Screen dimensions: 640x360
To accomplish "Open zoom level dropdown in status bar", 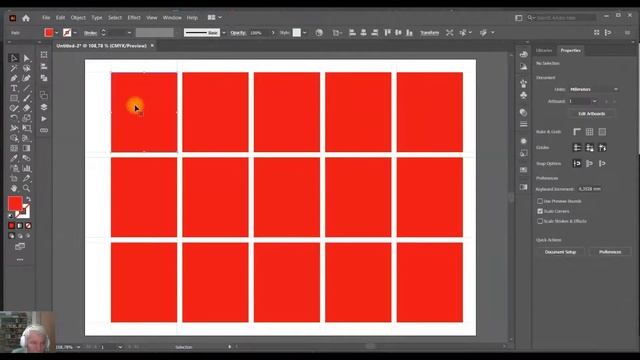I will tap(78, 347).
